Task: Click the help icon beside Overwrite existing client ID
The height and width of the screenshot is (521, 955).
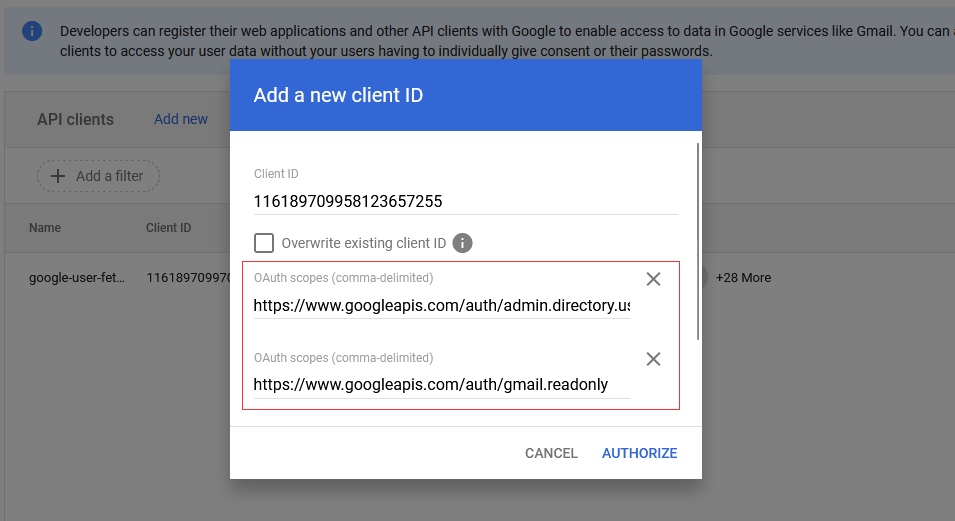Action: click(462, 243)
